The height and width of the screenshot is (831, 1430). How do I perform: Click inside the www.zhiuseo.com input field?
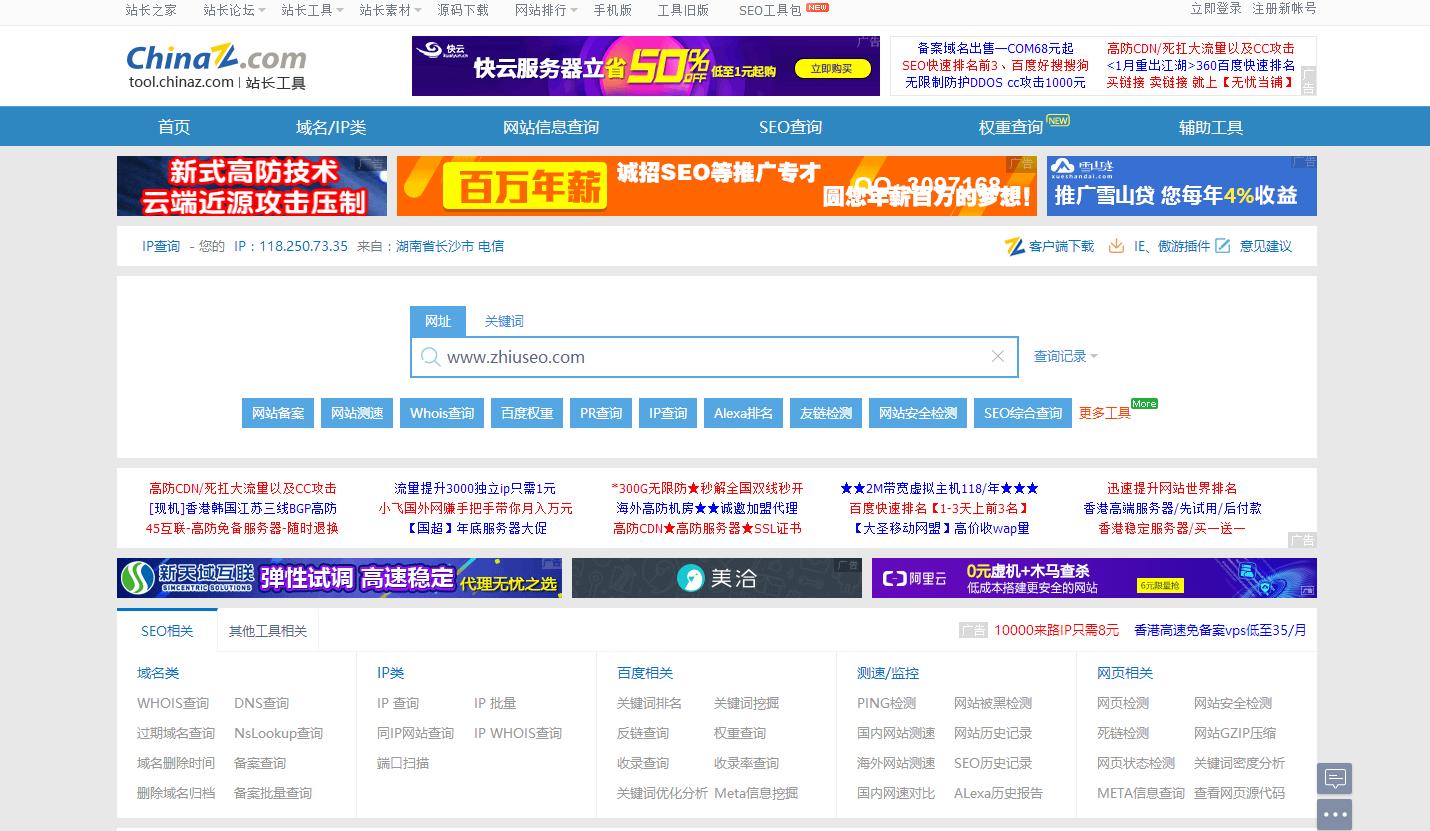coord(700,357)
